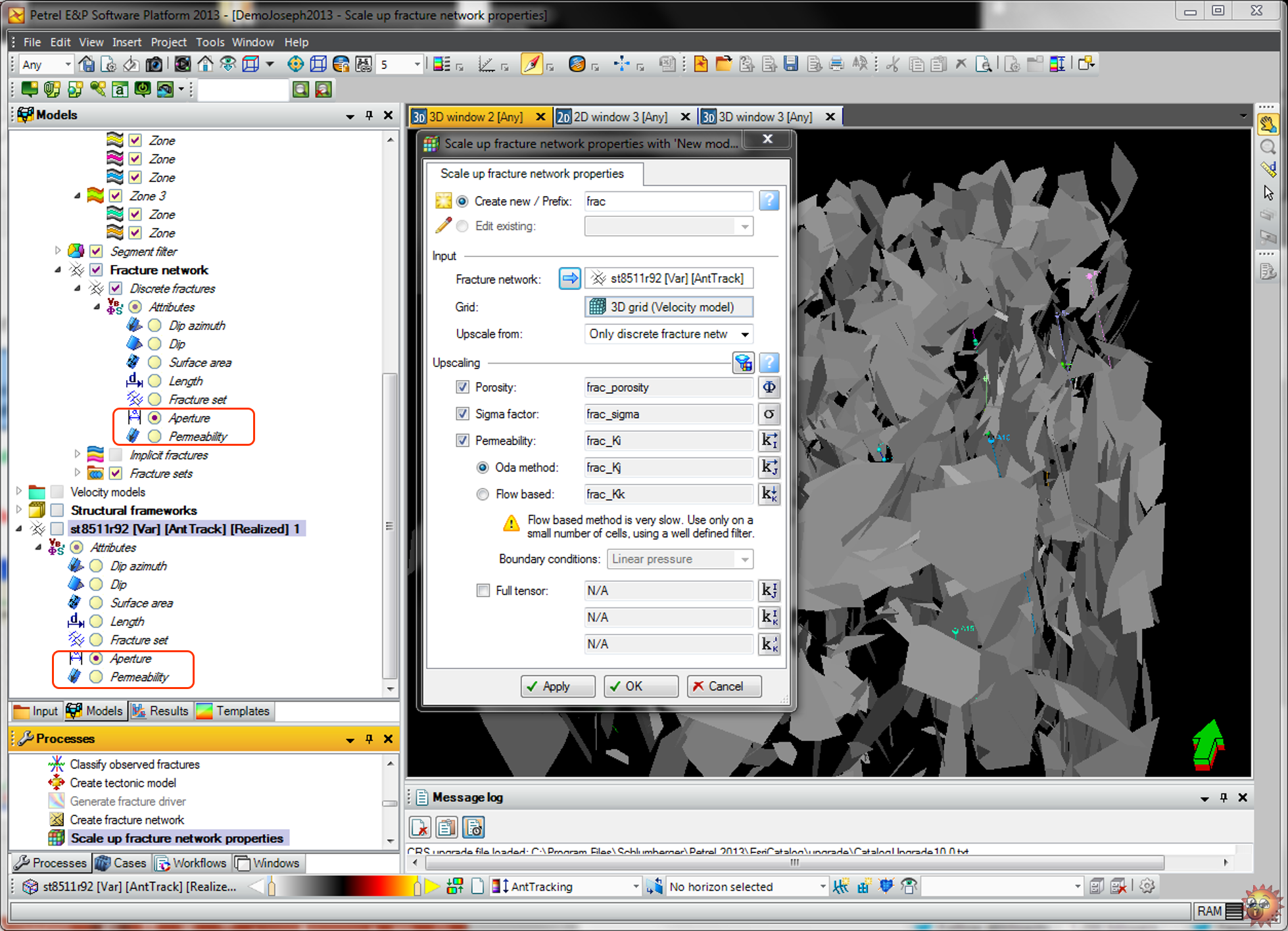The height and width of the screenshot is (931, 1288).
Task: Click the cut scissors toolbar icon
Action: click(892, 64)
